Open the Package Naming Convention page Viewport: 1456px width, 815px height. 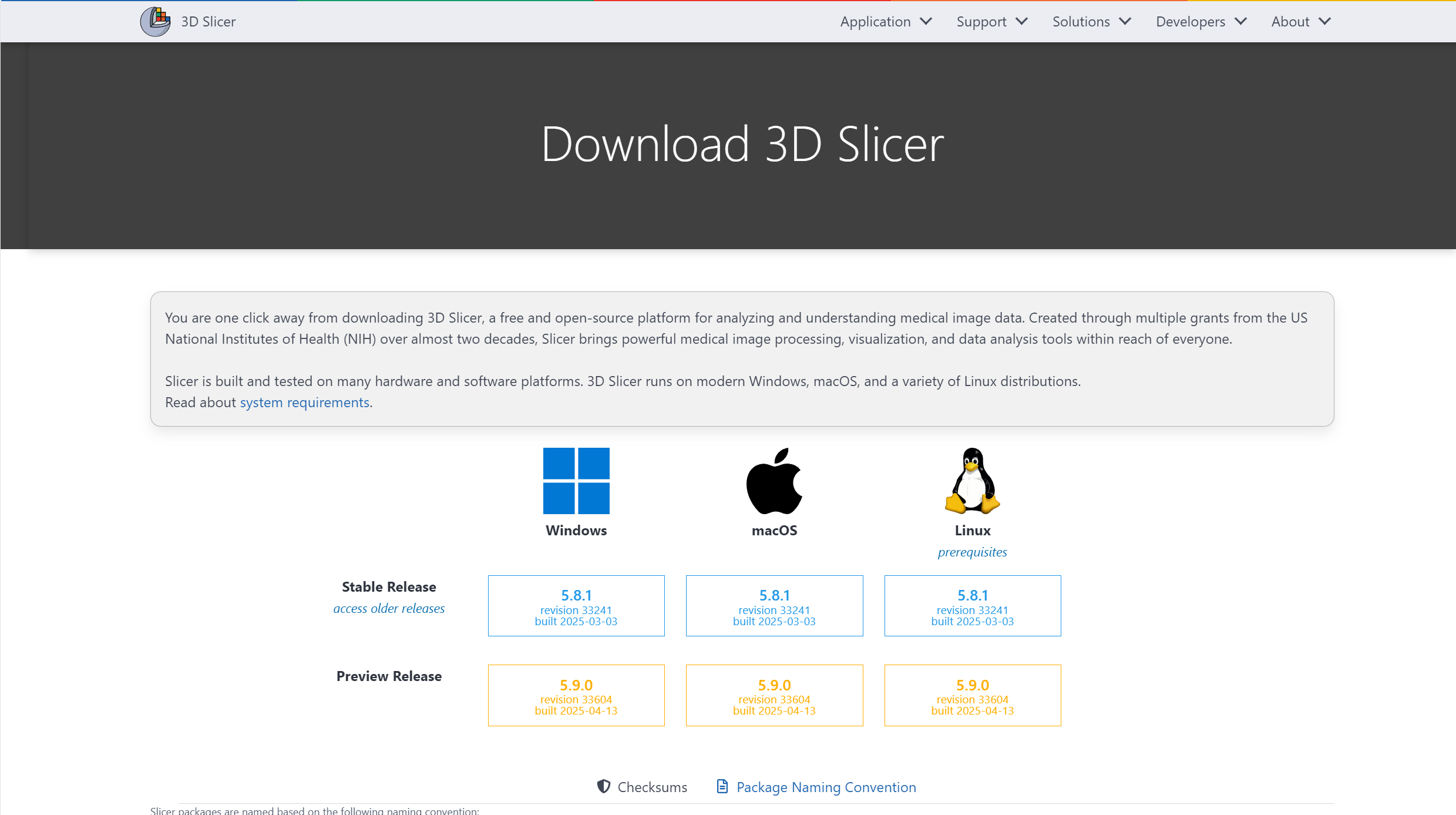825,787
